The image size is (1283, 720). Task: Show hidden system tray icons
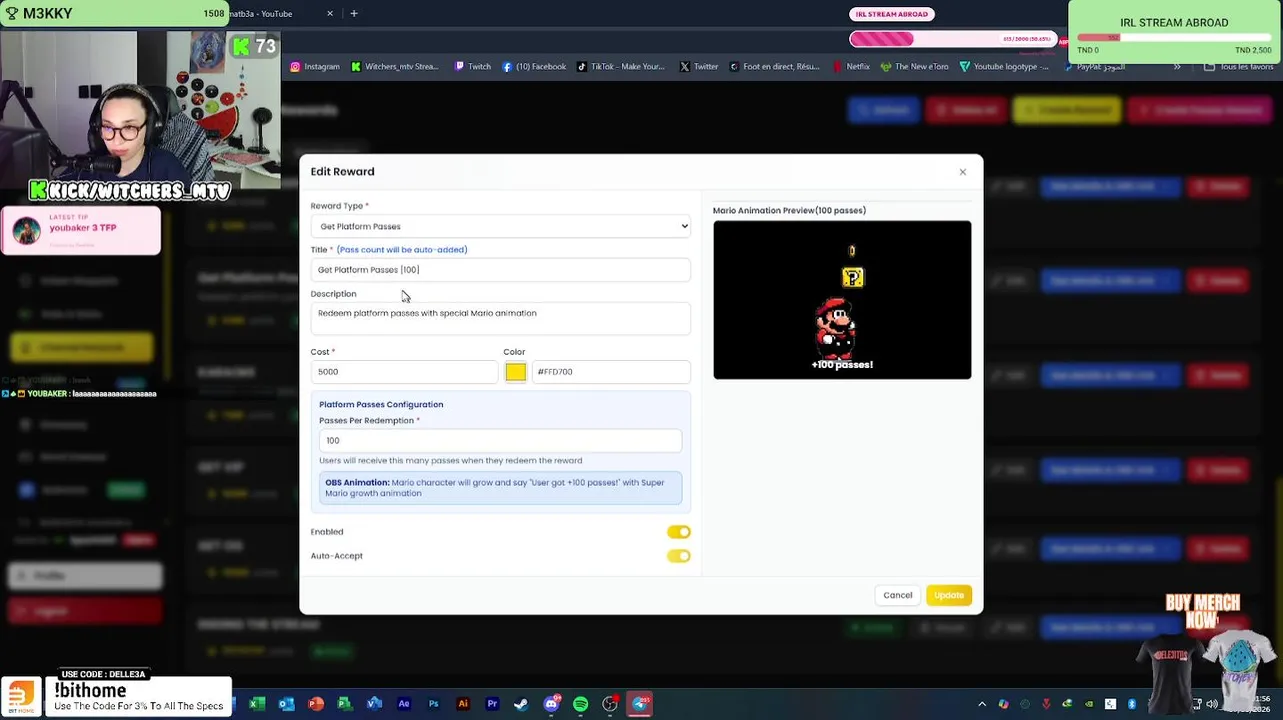pos(982,704)
